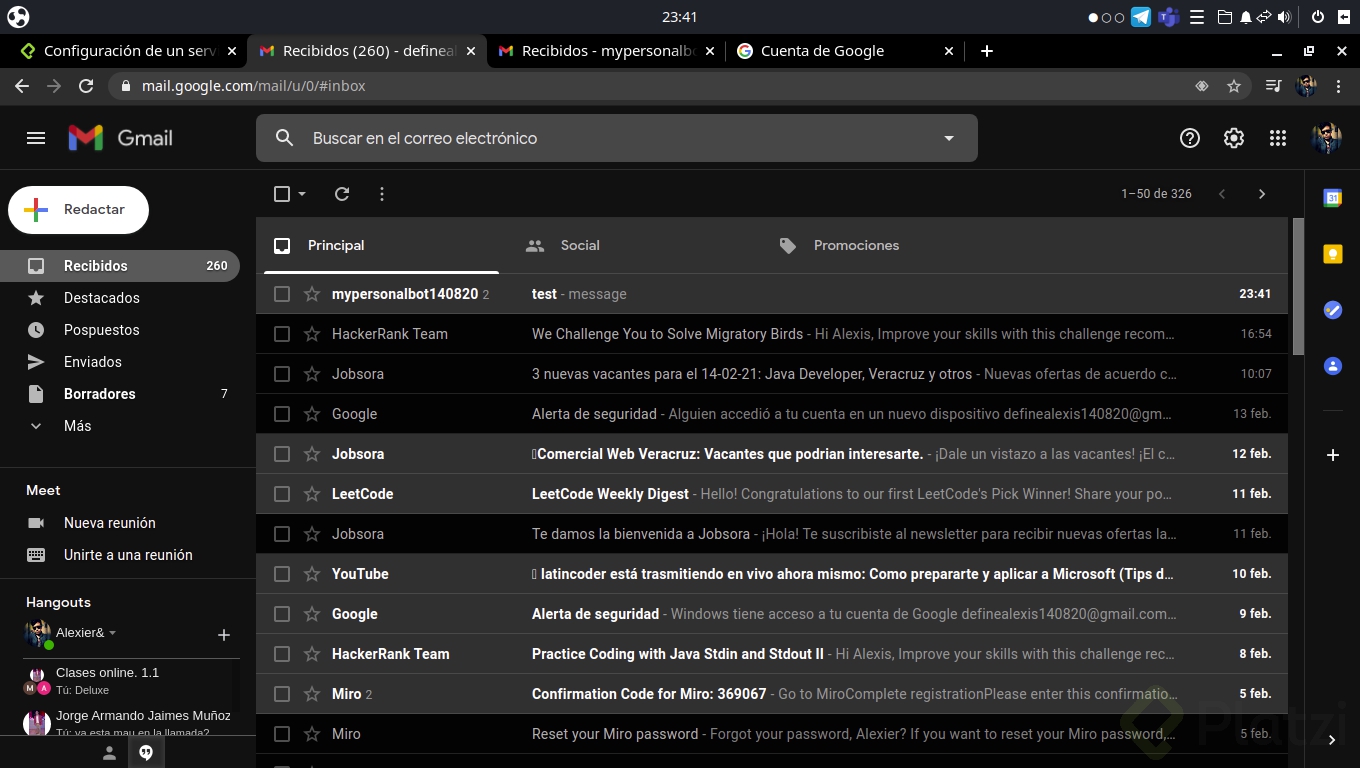Open Hangouts contacts person icon

tap(110, 753)
